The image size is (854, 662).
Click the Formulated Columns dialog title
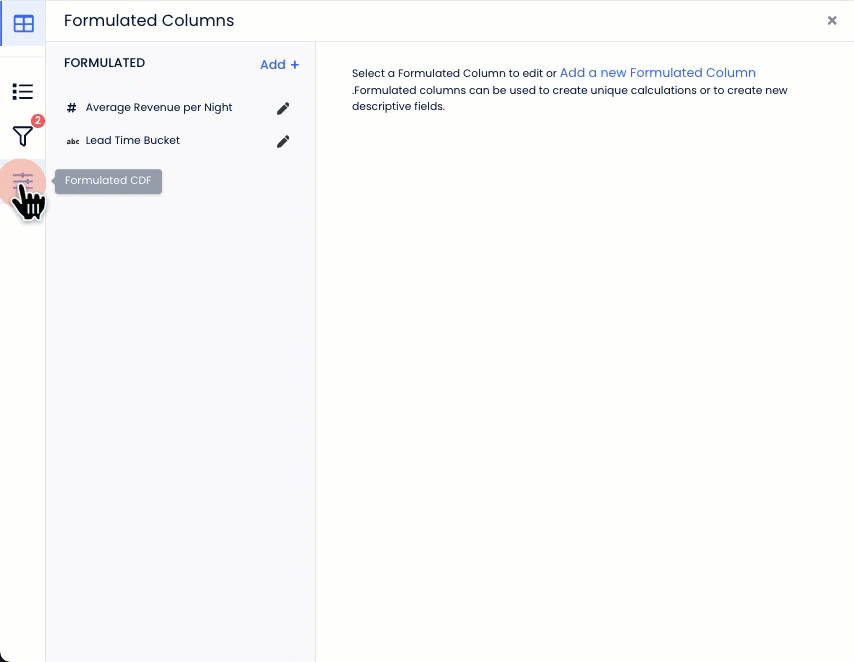[149, 20]
